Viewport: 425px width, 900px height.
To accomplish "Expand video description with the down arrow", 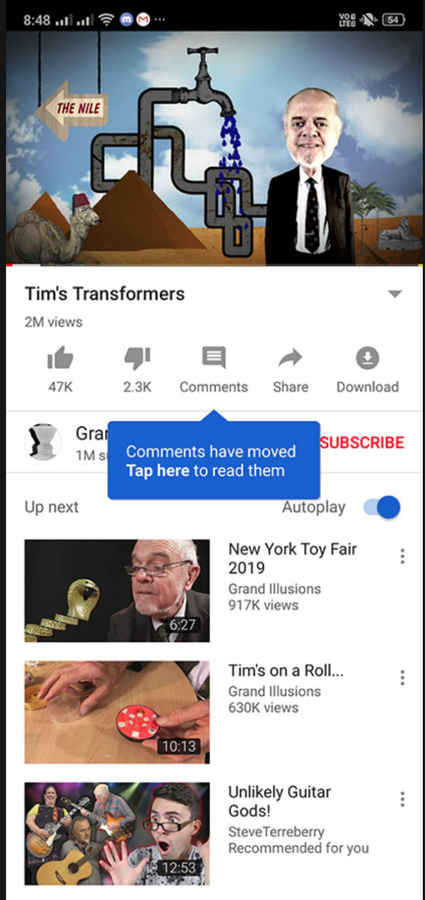I will click(x=395, y=294).
